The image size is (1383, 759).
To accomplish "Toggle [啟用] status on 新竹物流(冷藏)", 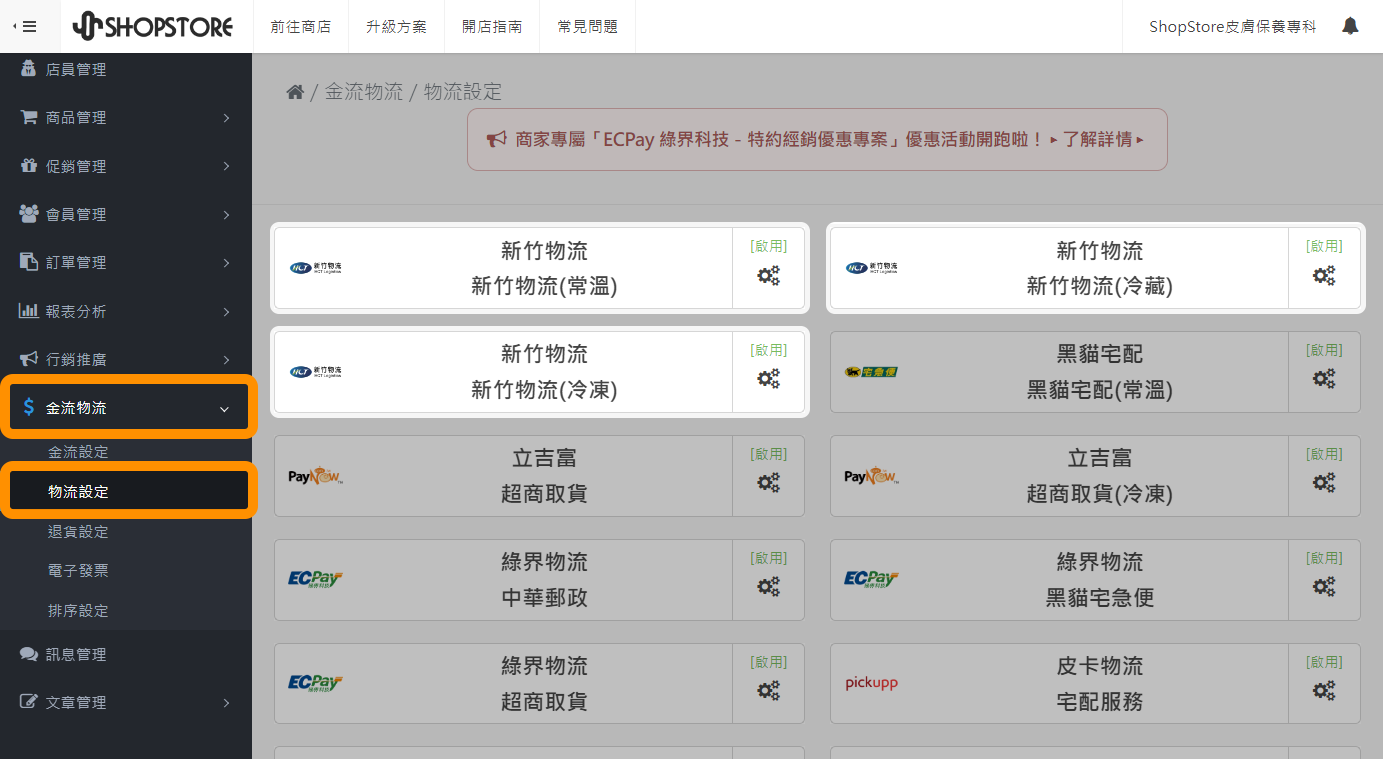I will 1324,246.
